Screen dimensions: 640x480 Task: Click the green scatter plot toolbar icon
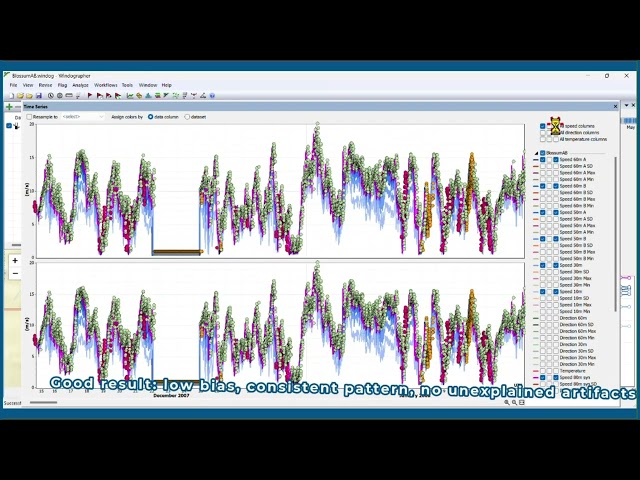(176, 96)
